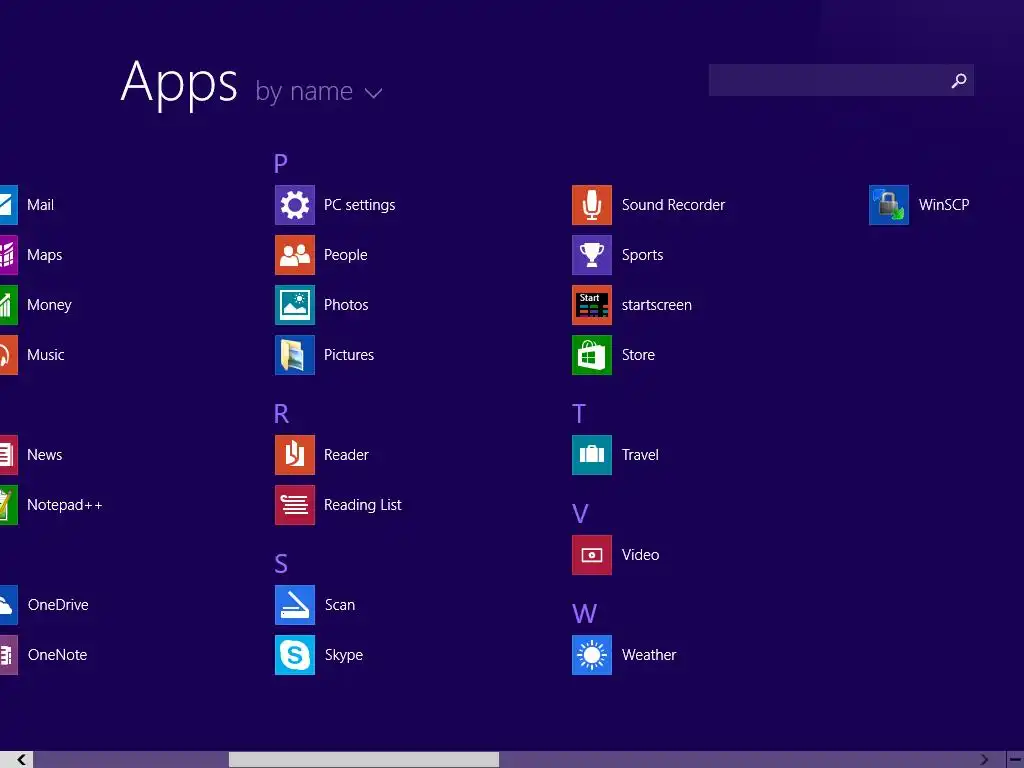Image resolution: width=1024 pixels, height=768 pixels.
Task: Open the Reading List icon
Action: [295, 505]
